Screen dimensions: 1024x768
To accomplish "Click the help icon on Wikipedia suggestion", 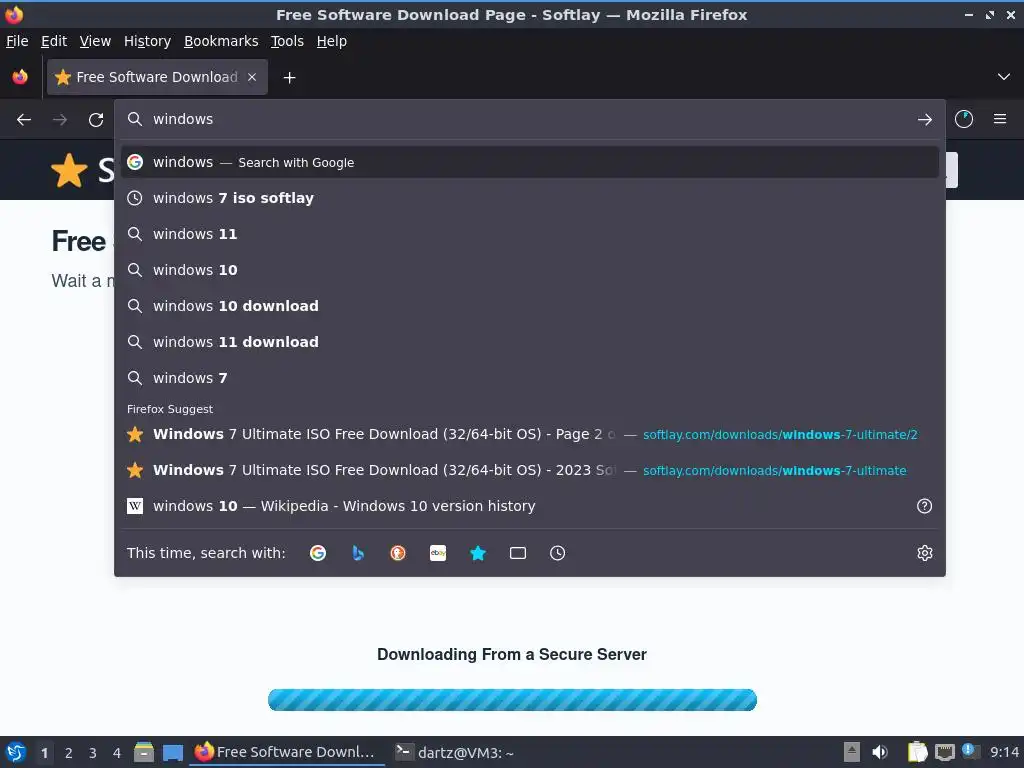I will pos(924,506).
